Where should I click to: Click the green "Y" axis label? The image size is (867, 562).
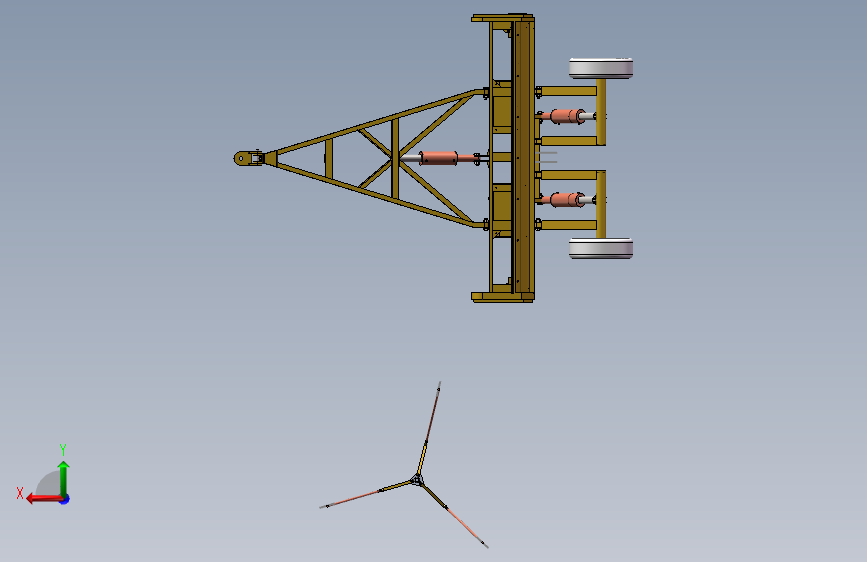(x=63, y=449)
